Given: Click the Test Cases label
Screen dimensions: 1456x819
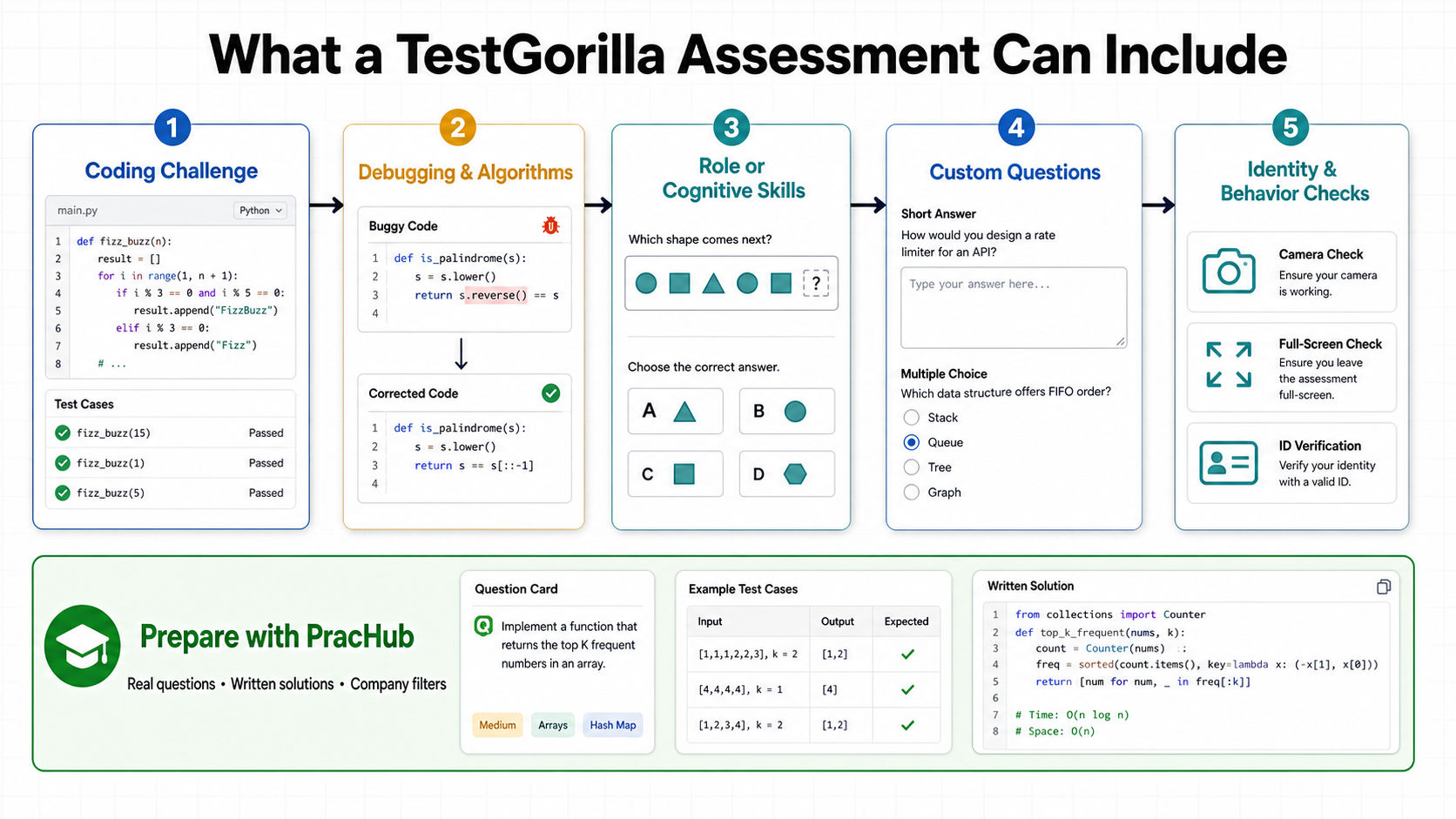Looking at the screenshot, I should point(84,404).
